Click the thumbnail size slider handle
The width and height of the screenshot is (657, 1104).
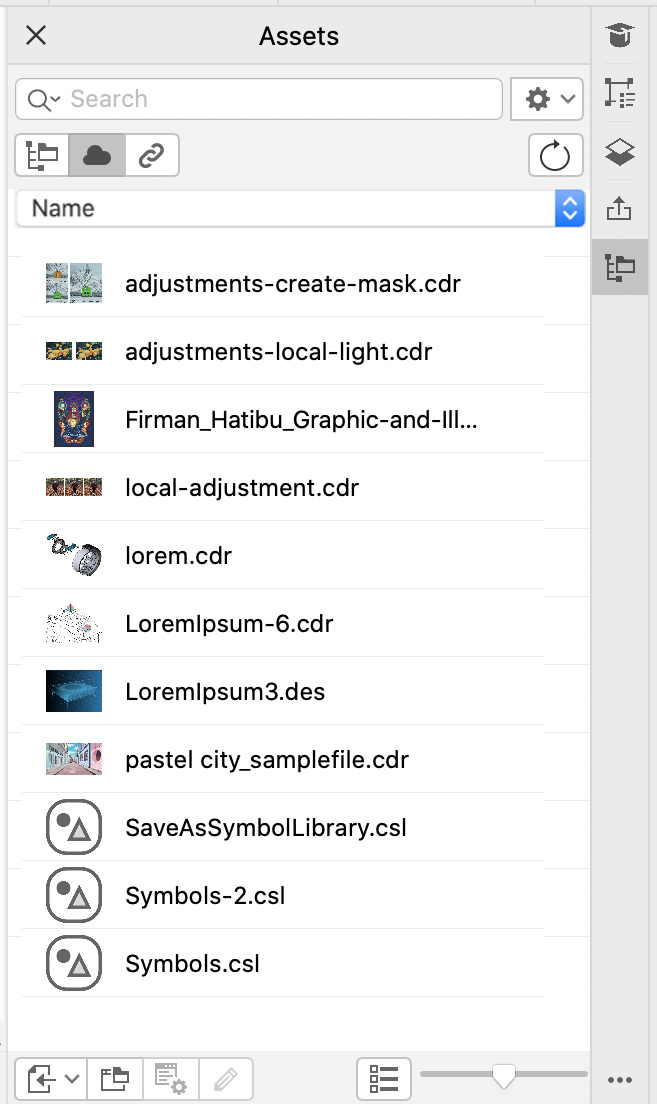click(504, 1075)
